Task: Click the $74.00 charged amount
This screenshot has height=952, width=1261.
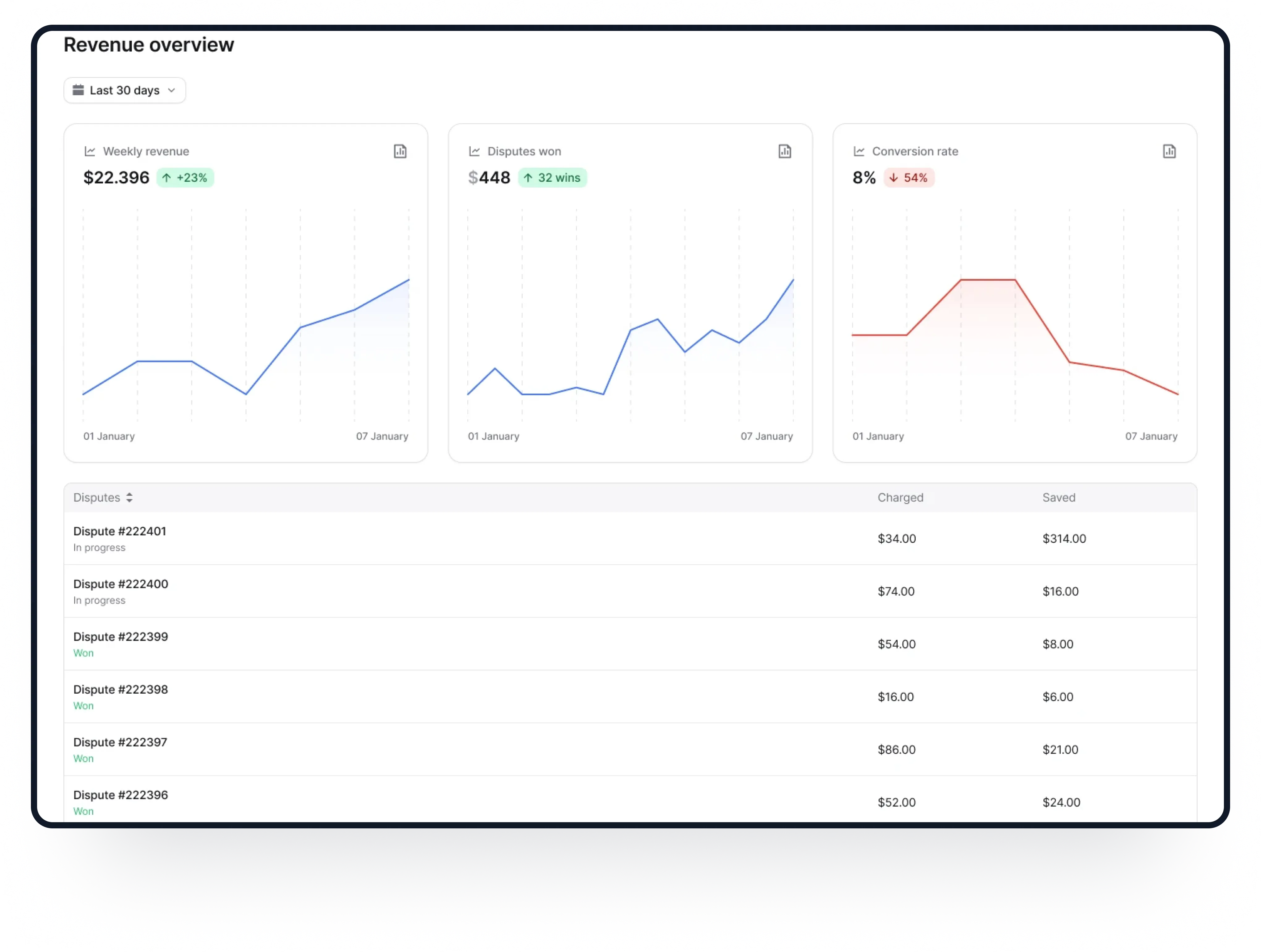Action: [896, 591]
